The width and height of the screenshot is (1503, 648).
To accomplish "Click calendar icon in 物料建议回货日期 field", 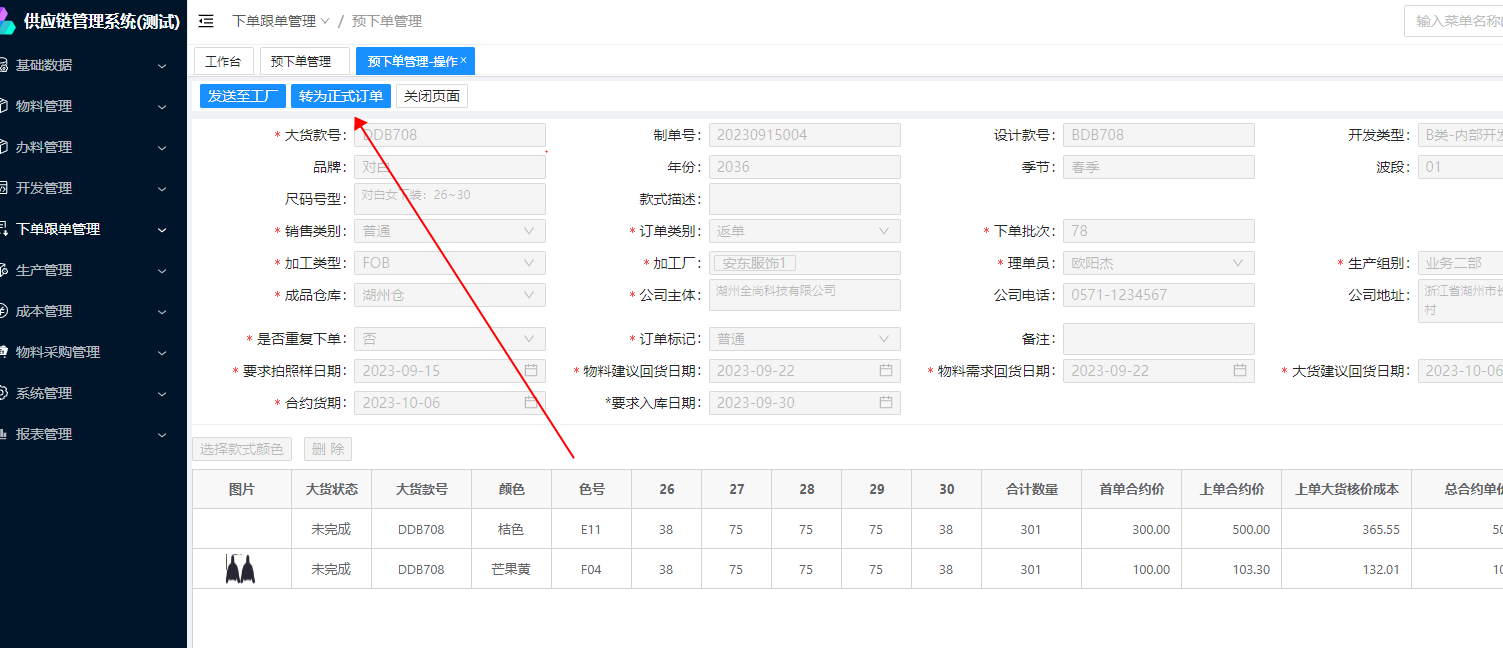I will click(x=886, y=371).
